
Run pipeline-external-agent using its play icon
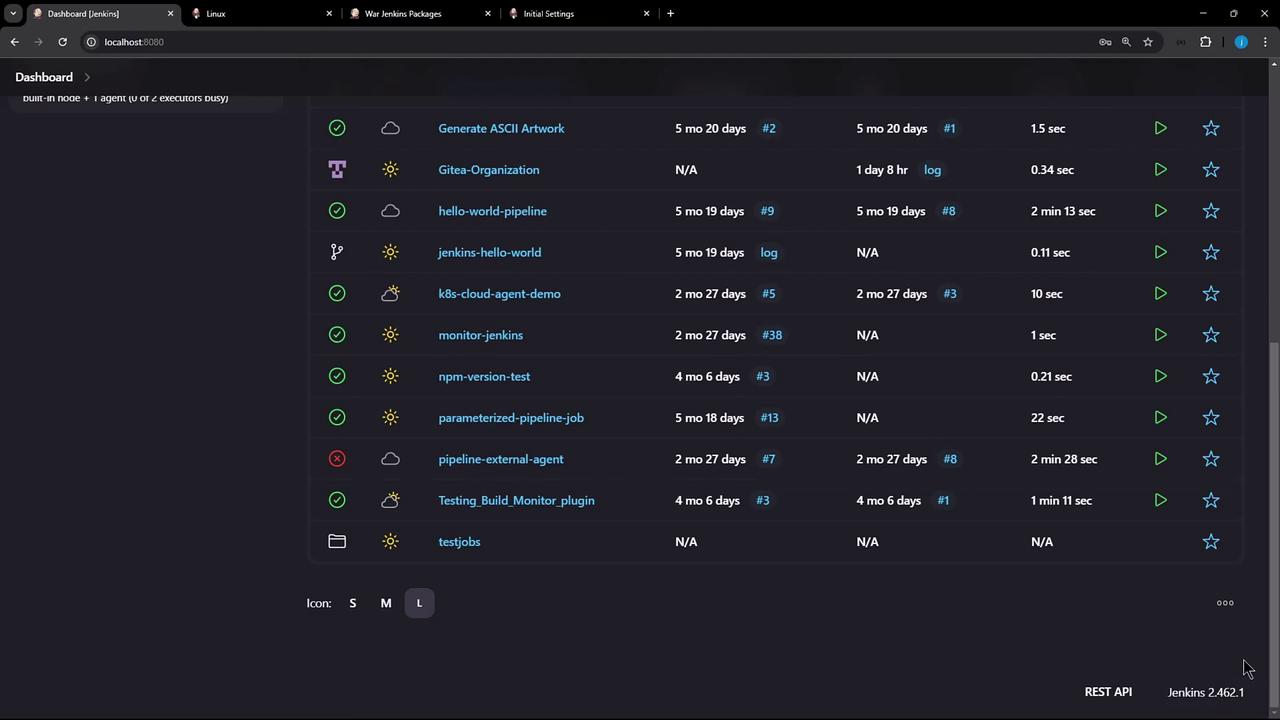1160,459
